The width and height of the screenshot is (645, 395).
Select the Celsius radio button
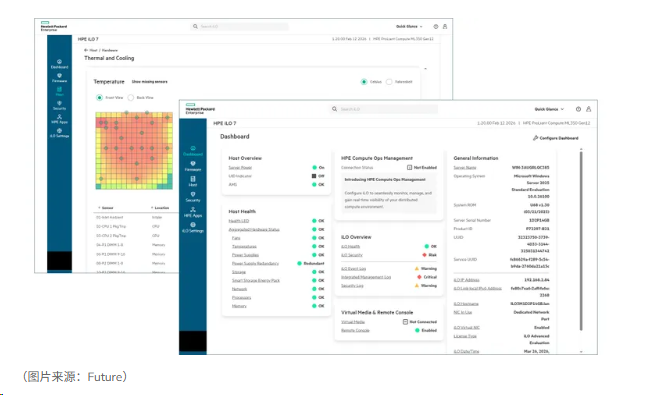click(x=364, y=81)
